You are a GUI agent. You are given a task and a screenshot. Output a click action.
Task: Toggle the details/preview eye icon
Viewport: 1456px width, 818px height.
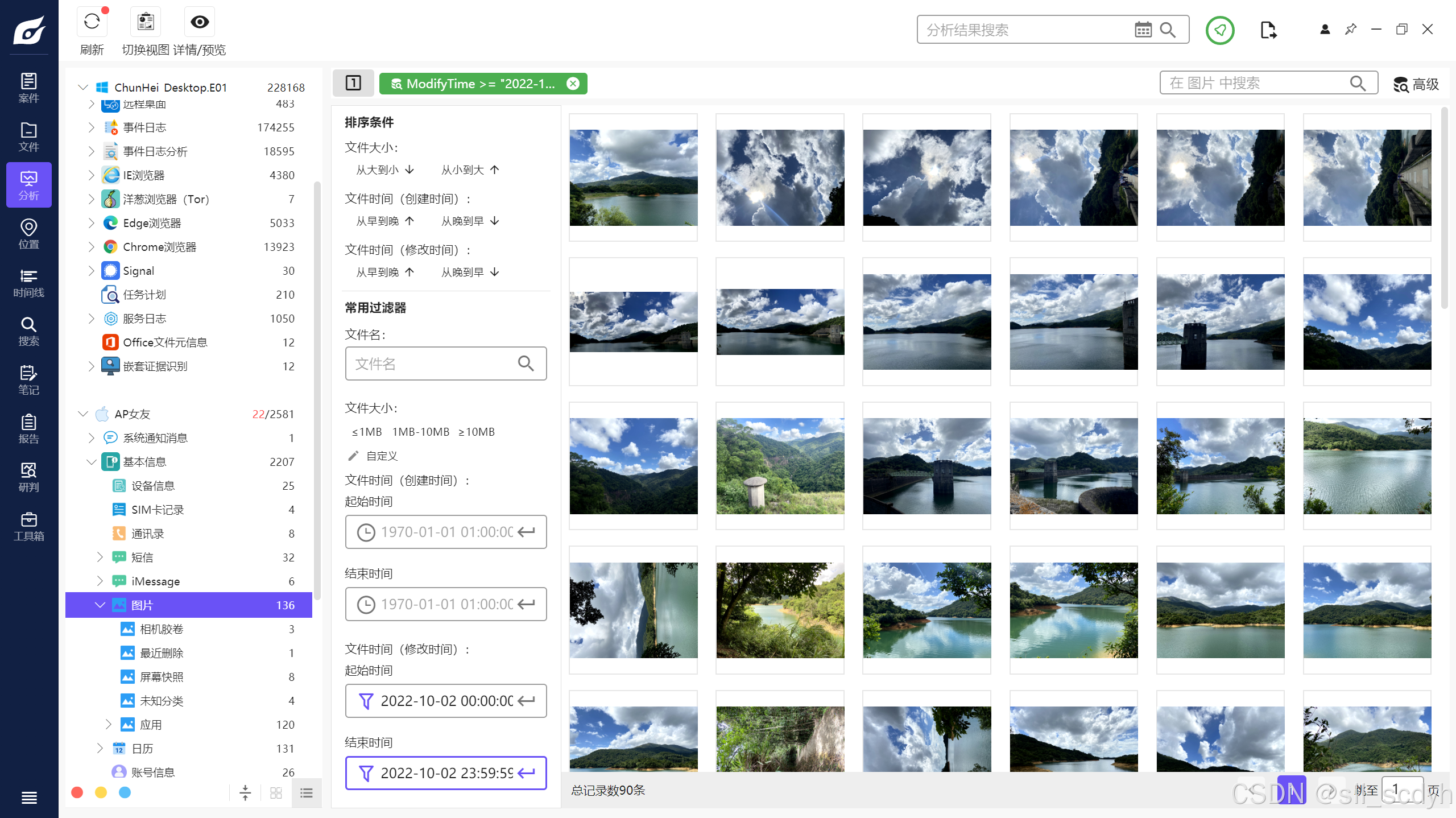click(200, 22)
